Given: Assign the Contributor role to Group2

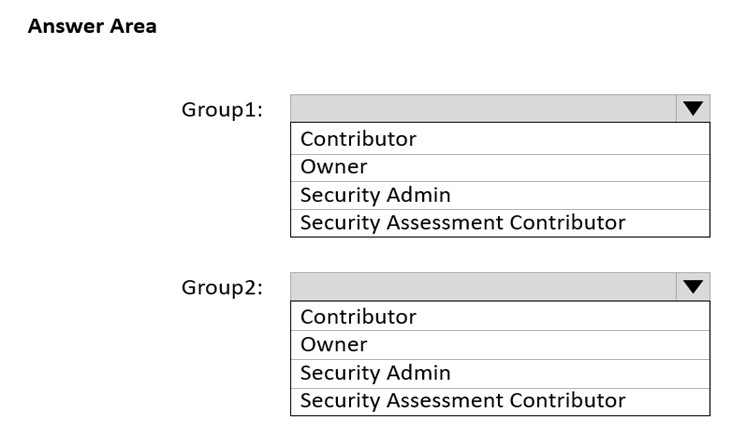Looking at the screenshot, I should coord(500,317).
